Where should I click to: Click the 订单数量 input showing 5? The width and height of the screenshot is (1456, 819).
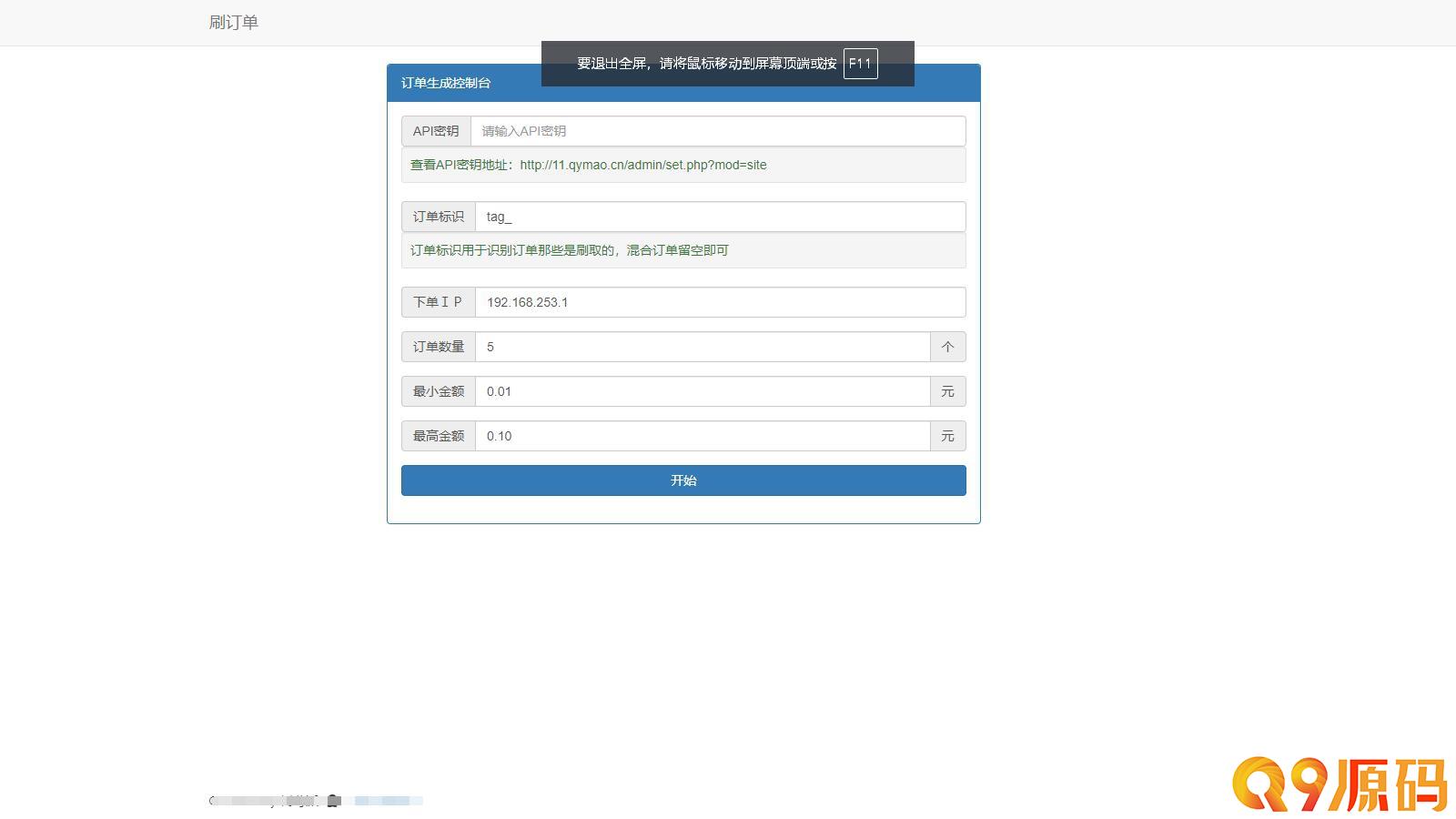pos(703,347)
